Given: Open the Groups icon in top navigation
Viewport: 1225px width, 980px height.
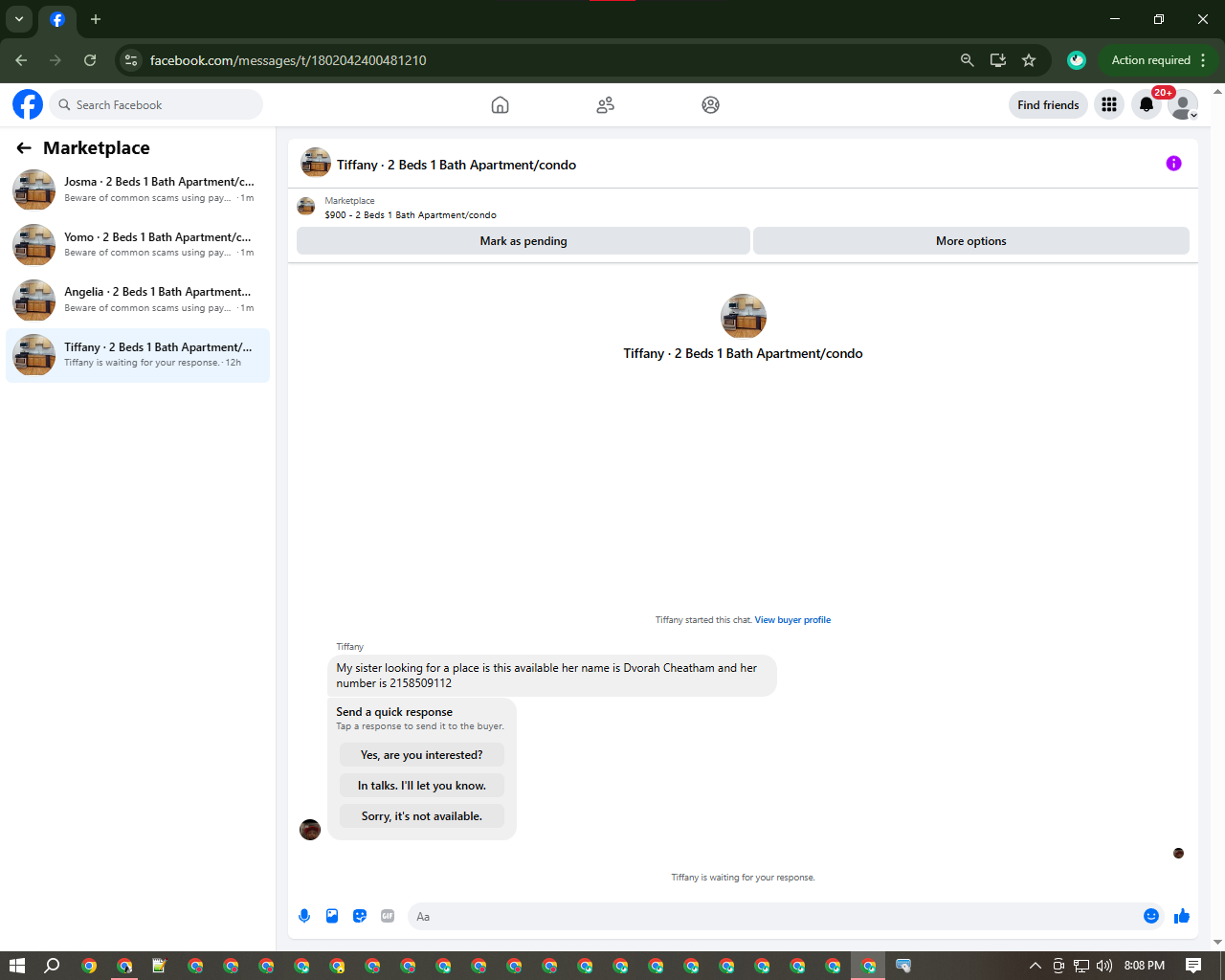Looking at the screenshot, I should point(710,105).
